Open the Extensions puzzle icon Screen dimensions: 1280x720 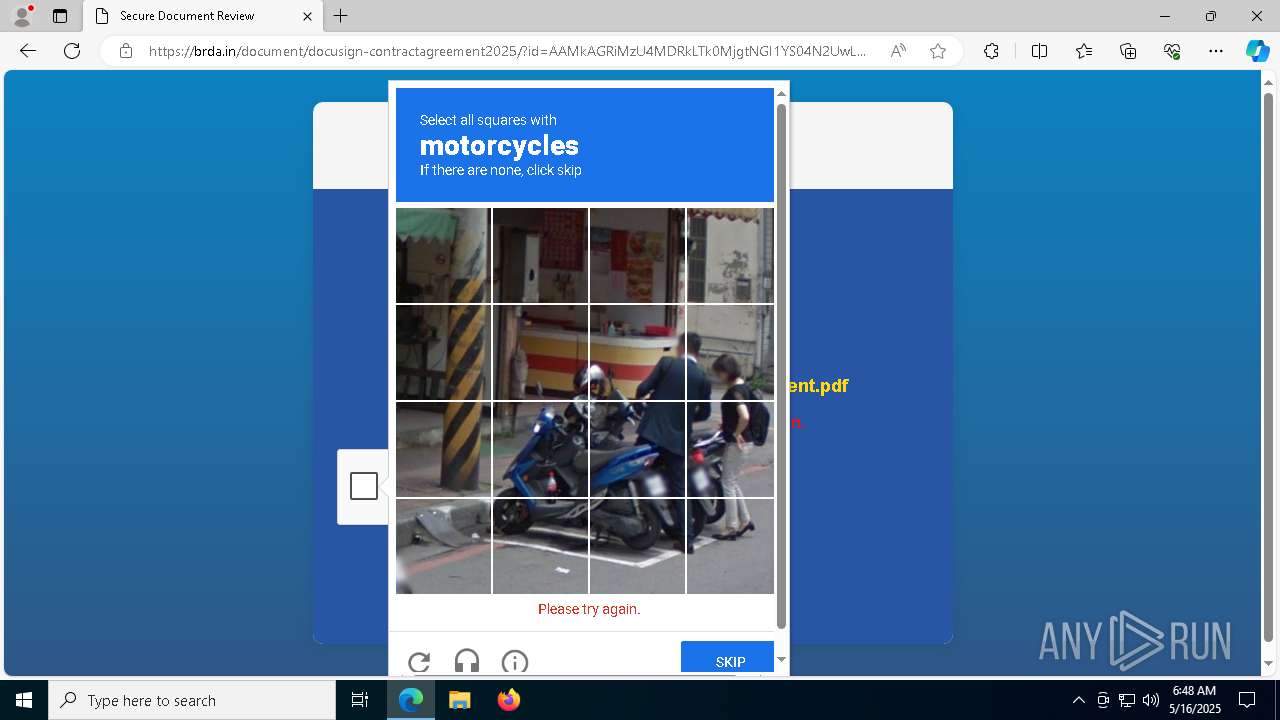tap(991, 51)
